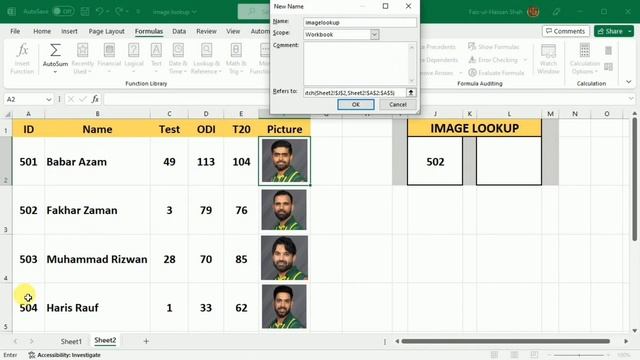Click the Refers to formula field
Viewport: 640px width, 360px height.
point(354,93)
